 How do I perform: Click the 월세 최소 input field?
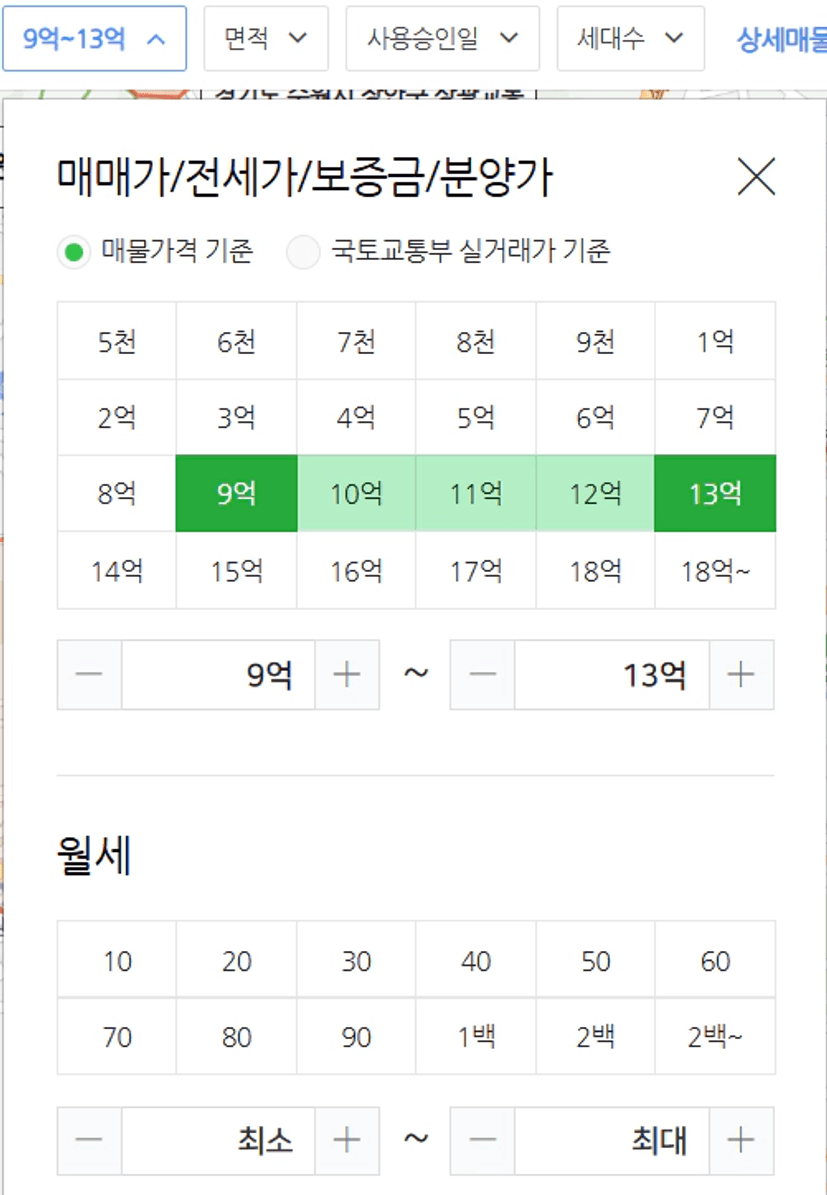tap(218, 1141)
